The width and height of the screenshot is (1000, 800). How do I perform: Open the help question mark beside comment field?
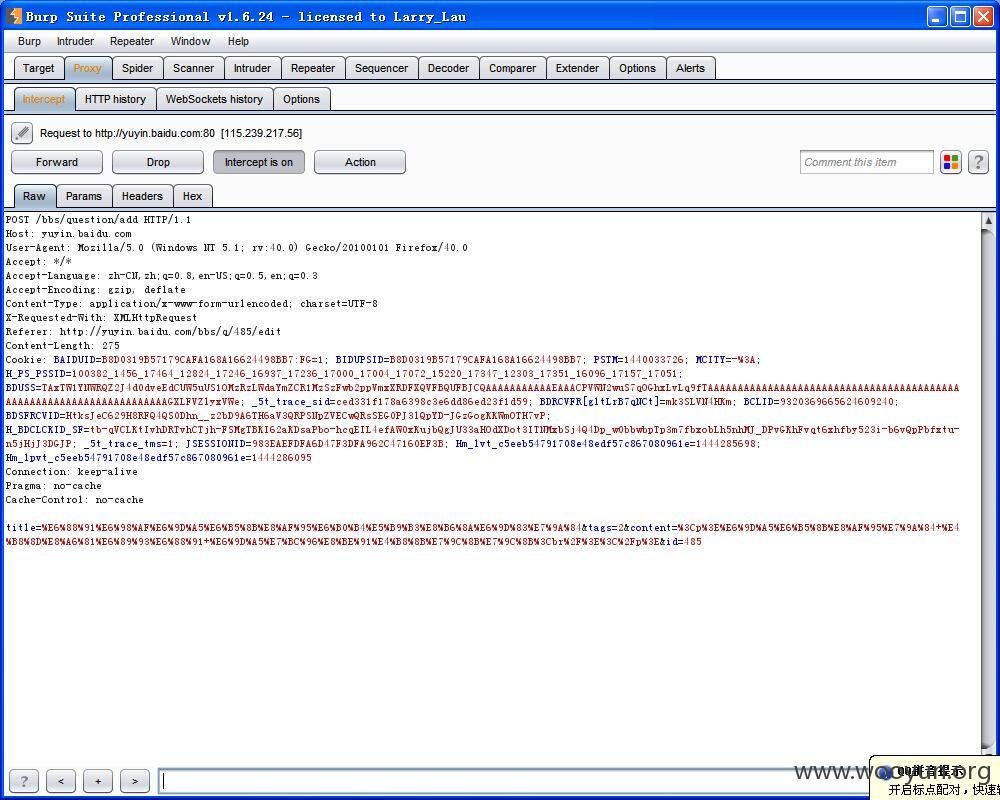[x=978, y=162]
